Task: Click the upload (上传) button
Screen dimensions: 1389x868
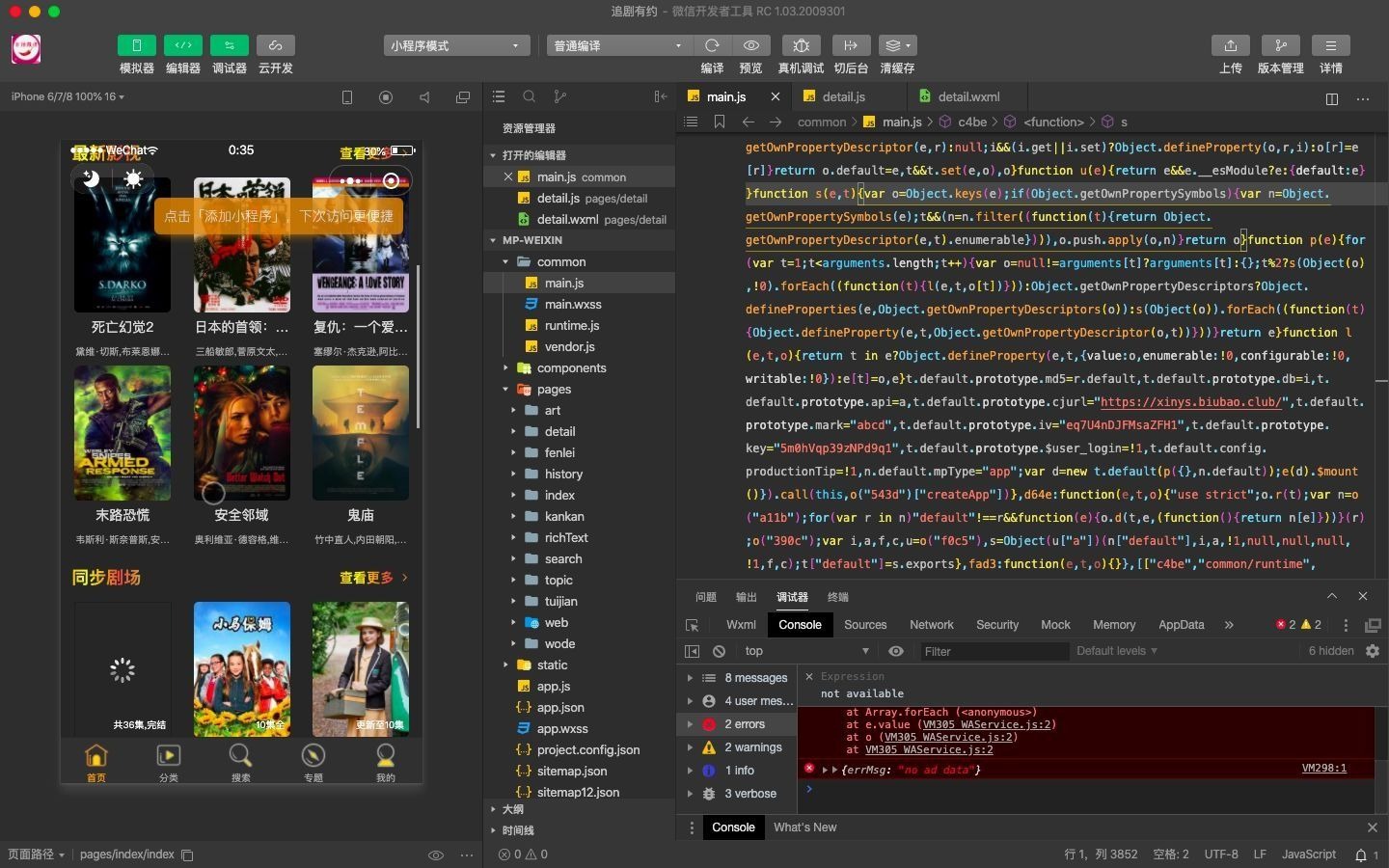Action: [x=1230, y=45]
